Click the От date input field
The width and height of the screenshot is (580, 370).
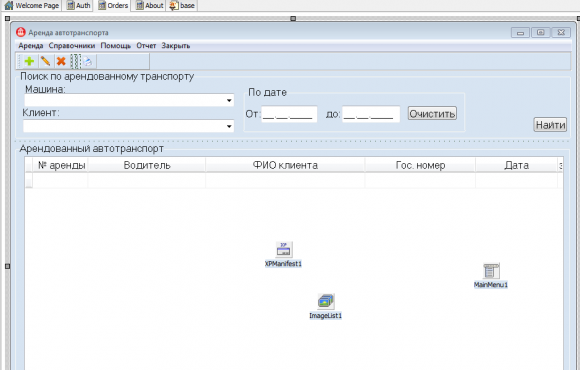[x=289, y=114]
